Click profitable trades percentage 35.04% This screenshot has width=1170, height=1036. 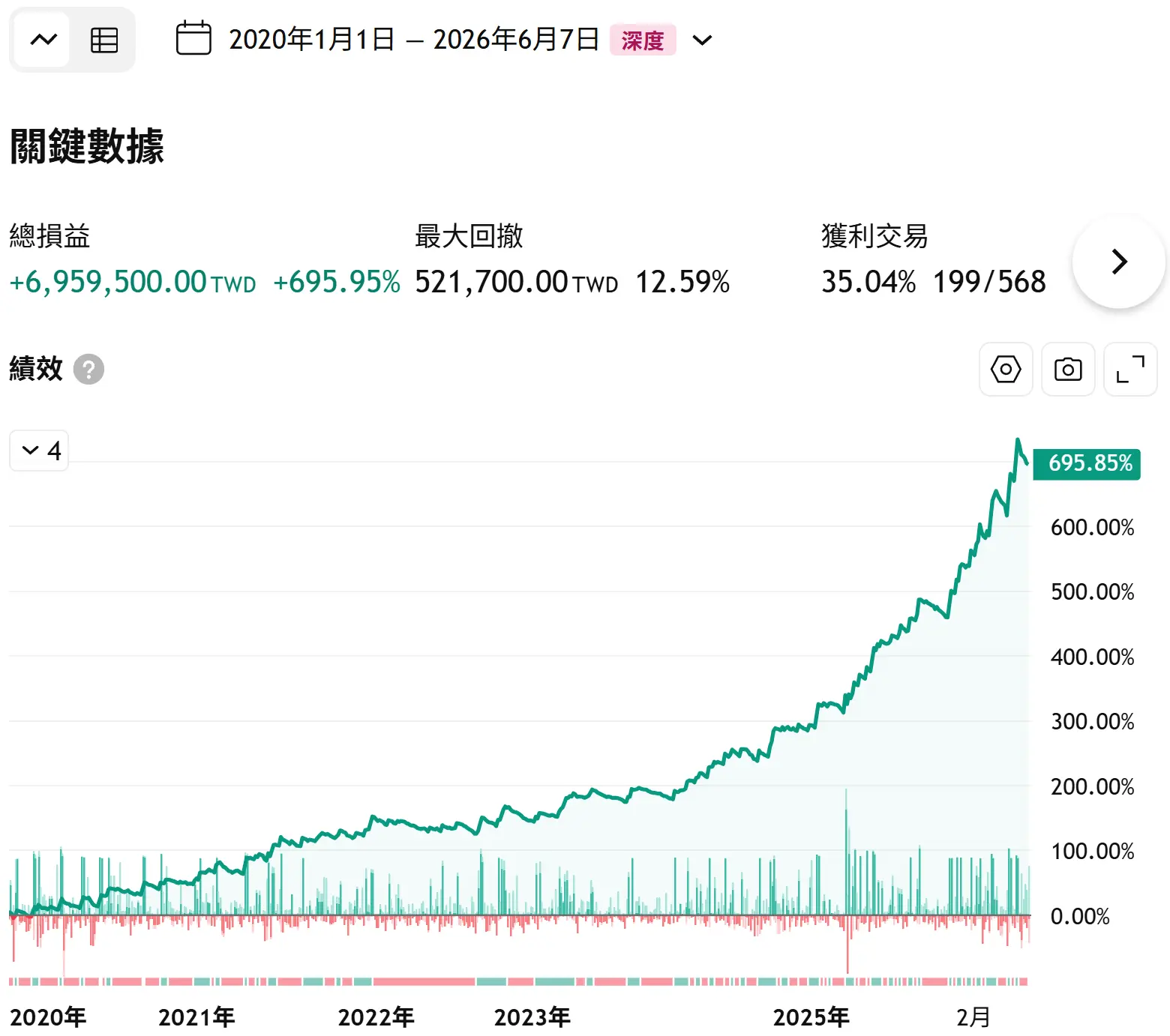point(868,283)
